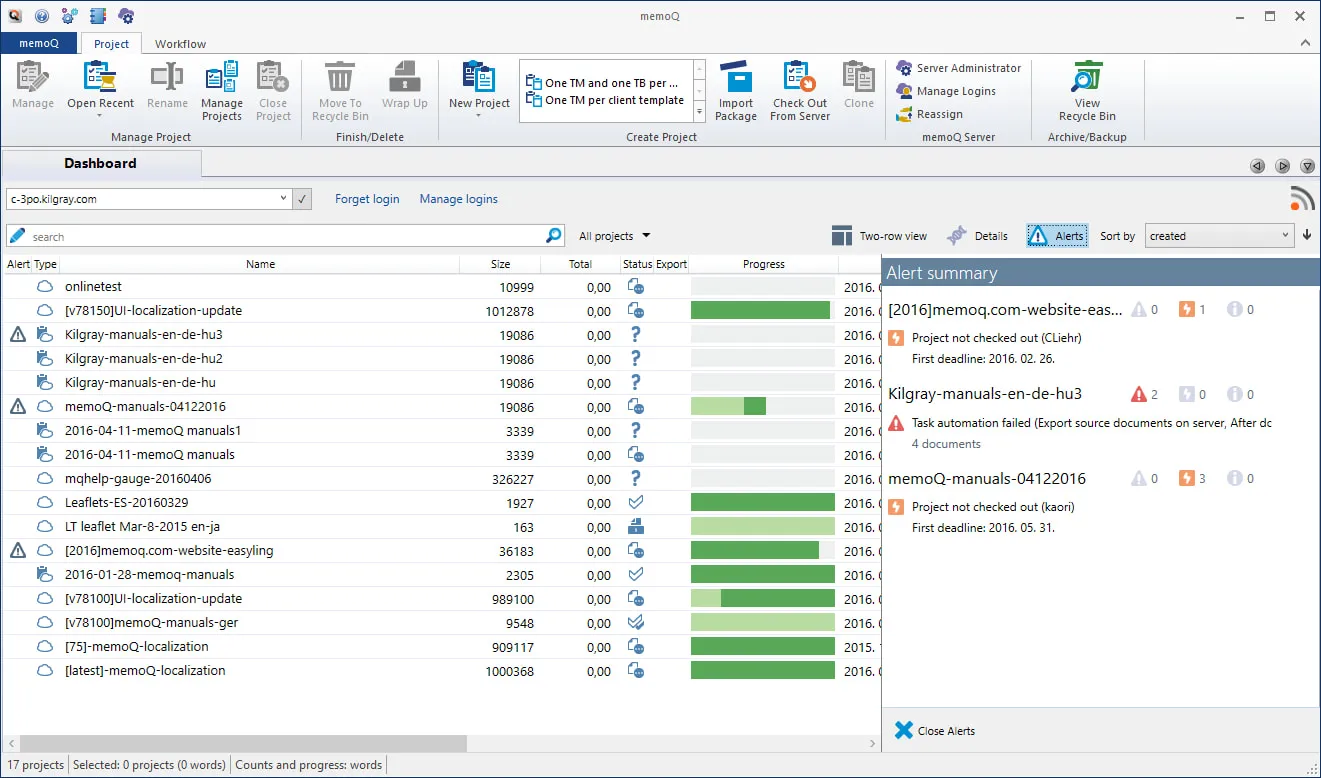Click the RSS feed icon
The height and width of the screenshot is (778, 1321).
pos(1301,197)
